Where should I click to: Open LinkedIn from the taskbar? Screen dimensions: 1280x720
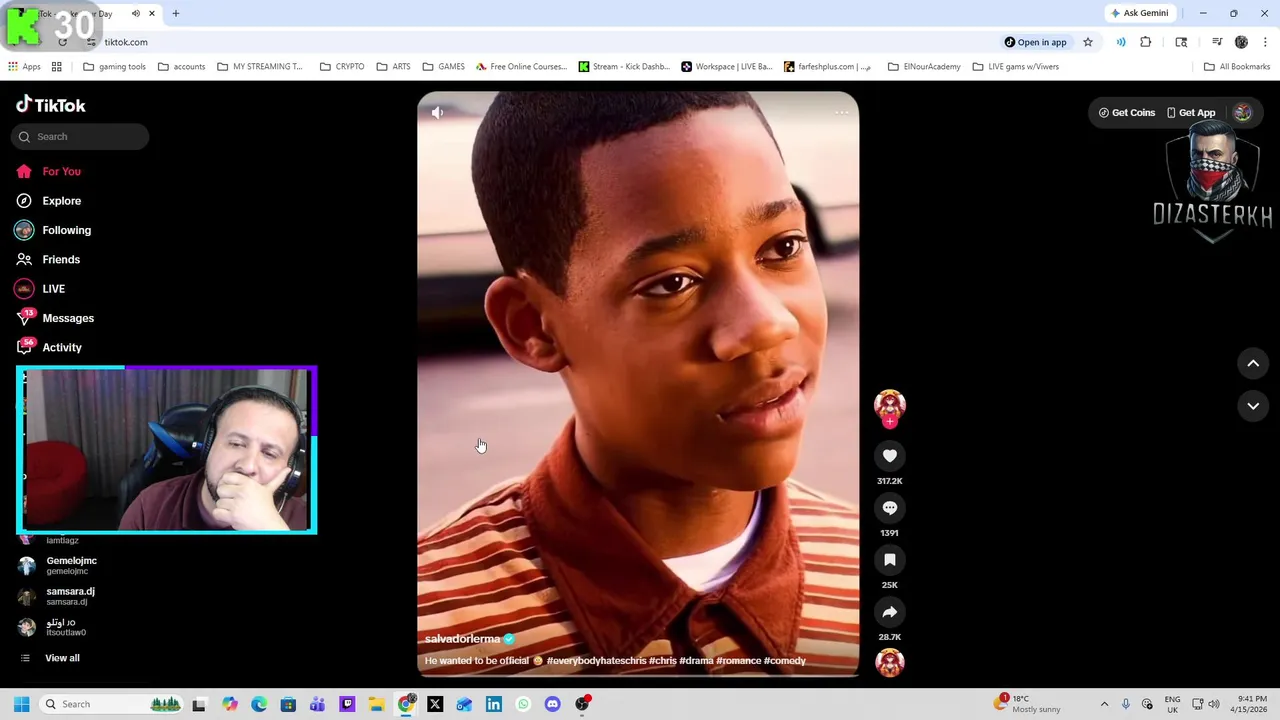click(x=494, y=704)
